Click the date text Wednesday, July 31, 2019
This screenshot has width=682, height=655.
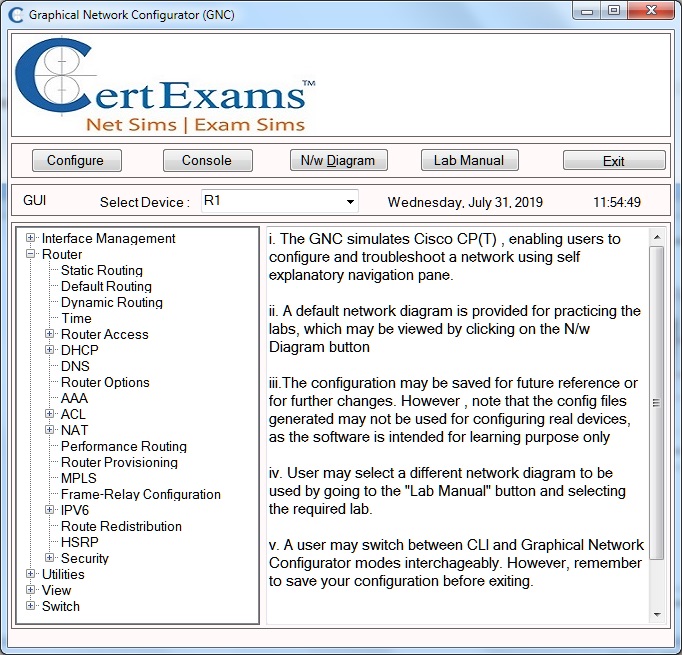[465, 202]
